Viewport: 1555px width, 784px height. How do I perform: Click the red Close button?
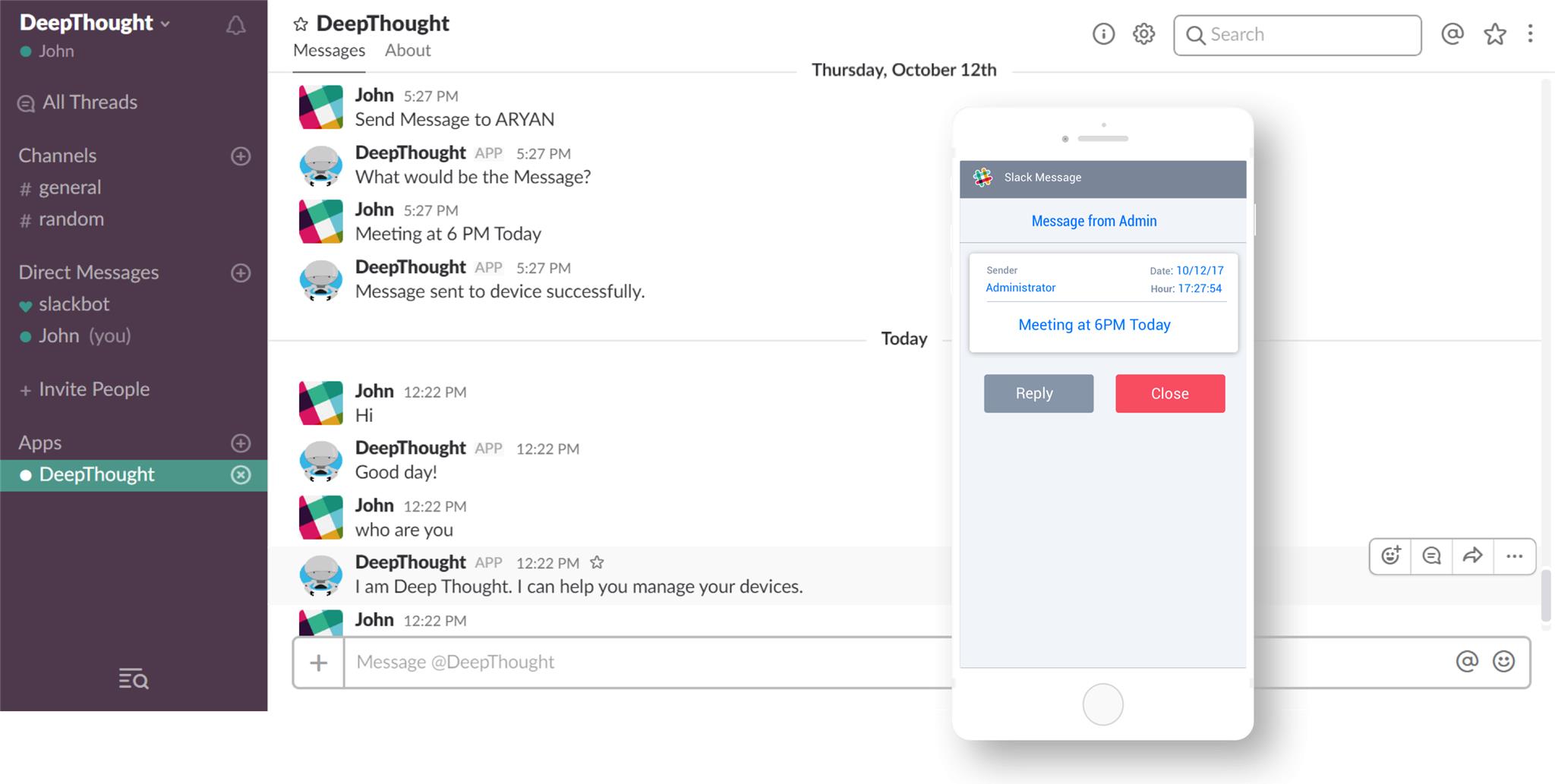[x=1170, y=393]
